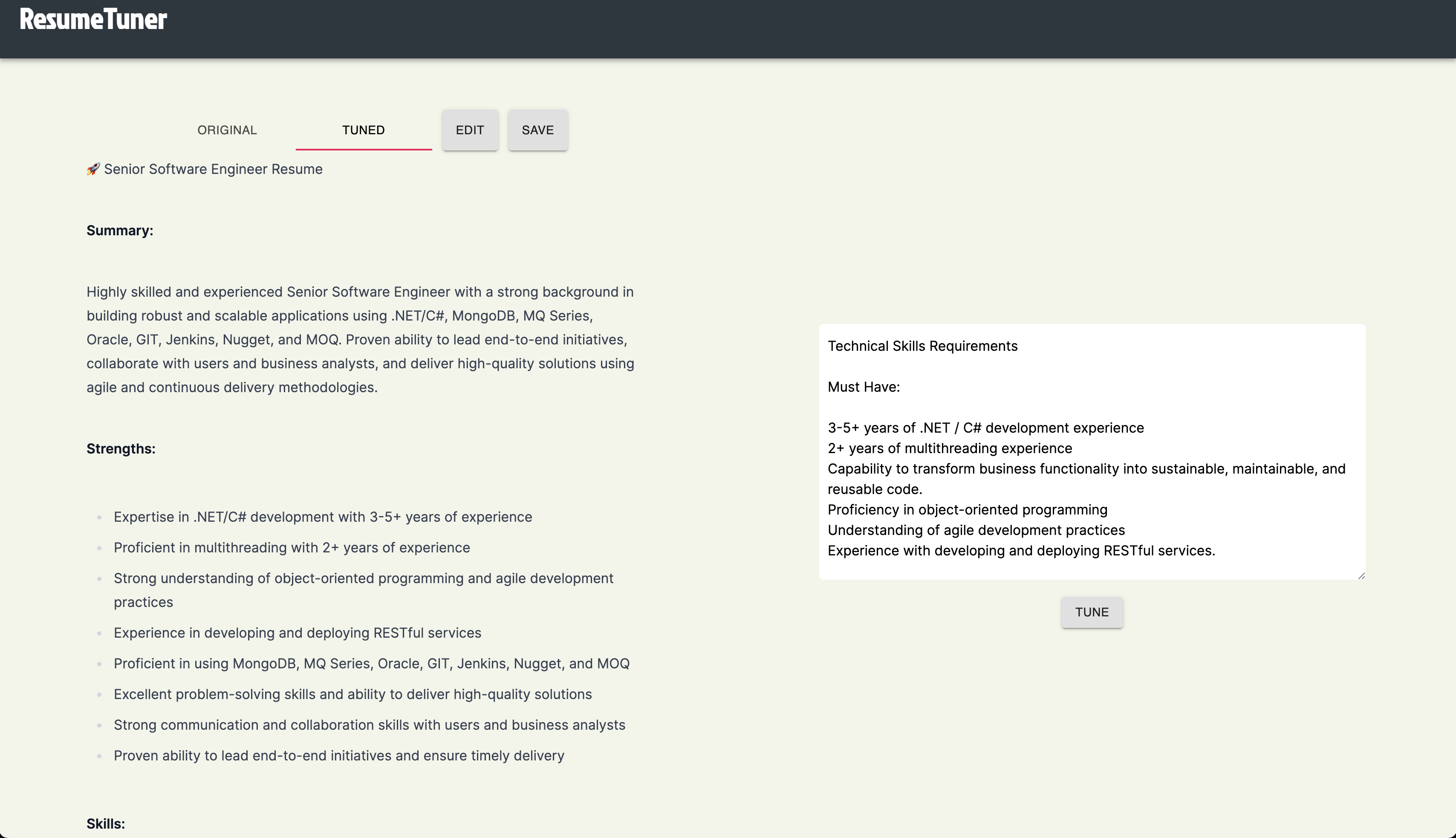Image resolution: width=1456 pixels, height=838 pixels.
Task: Click the 'Technical Skills Requirements' line in textarea
Action: point(922,347)
